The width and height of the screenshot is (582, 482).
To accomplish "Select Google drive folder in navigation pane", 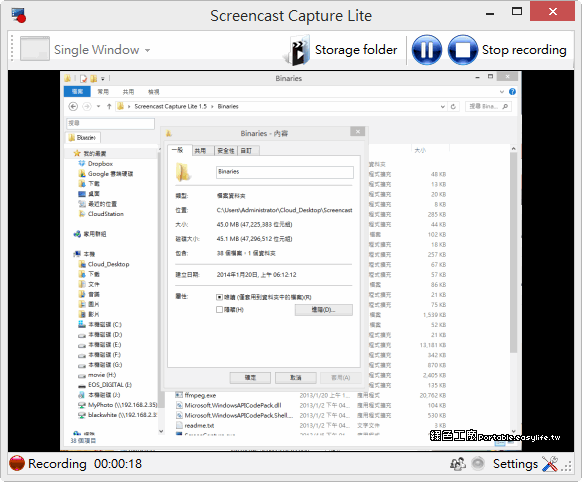I will [106, 174].
